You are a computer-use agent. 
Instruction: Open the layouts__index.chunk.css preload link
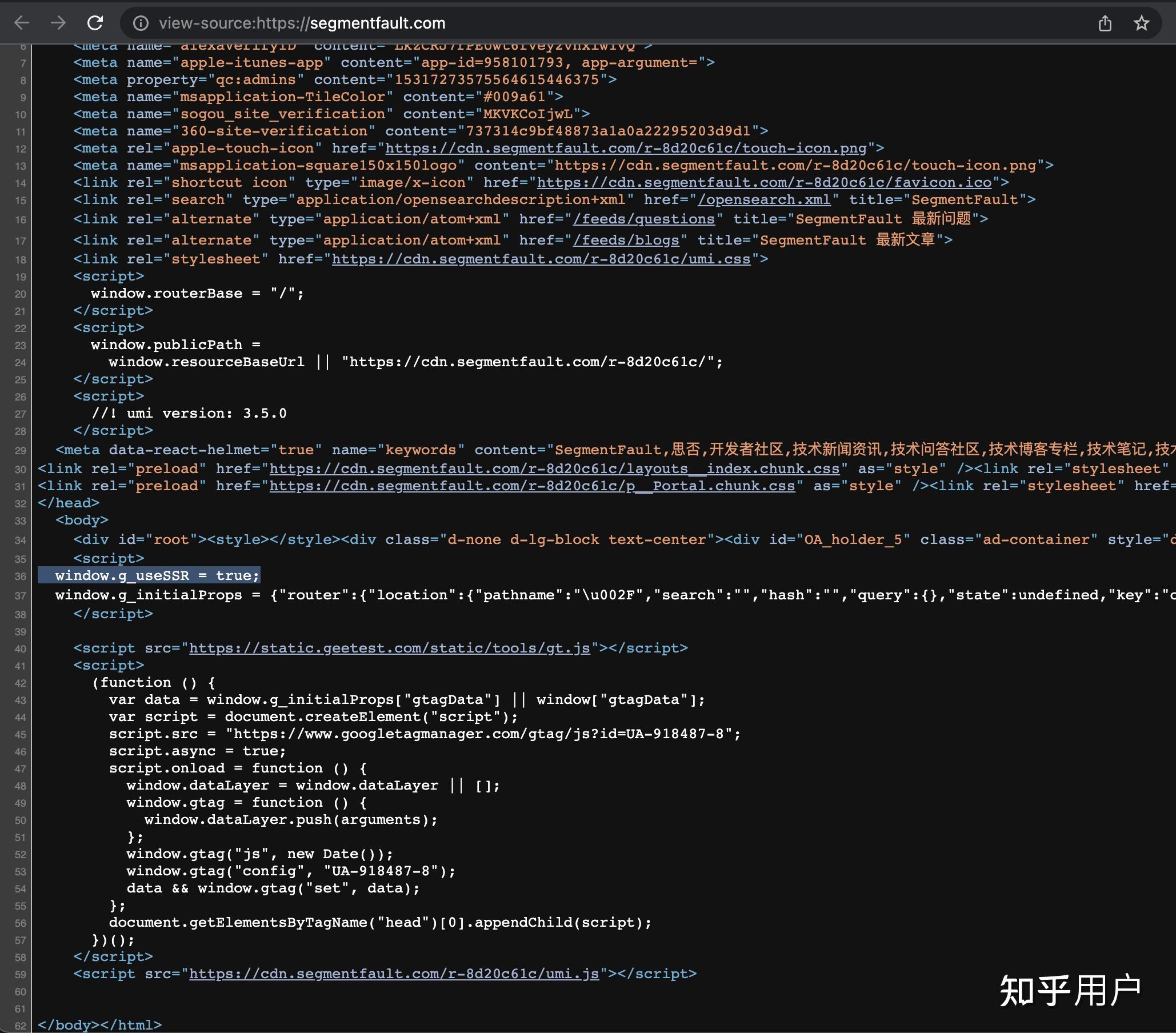pyautogui.click(x=554, y=469)
